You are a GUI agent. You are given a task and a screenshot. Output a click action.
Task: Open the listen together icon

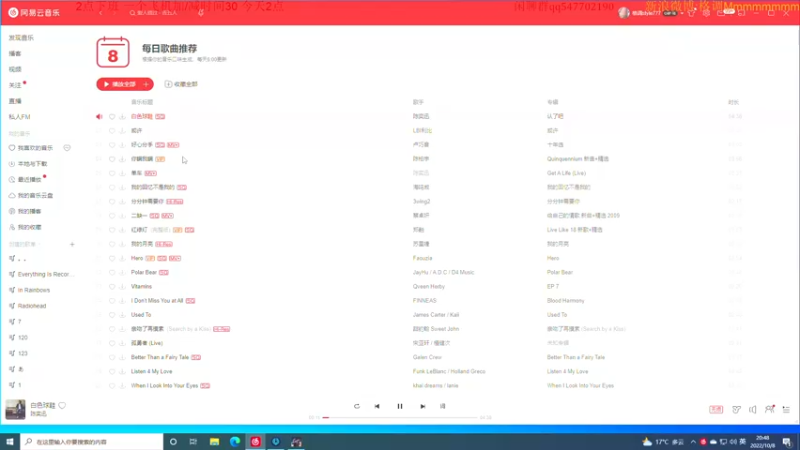(769, 409)
